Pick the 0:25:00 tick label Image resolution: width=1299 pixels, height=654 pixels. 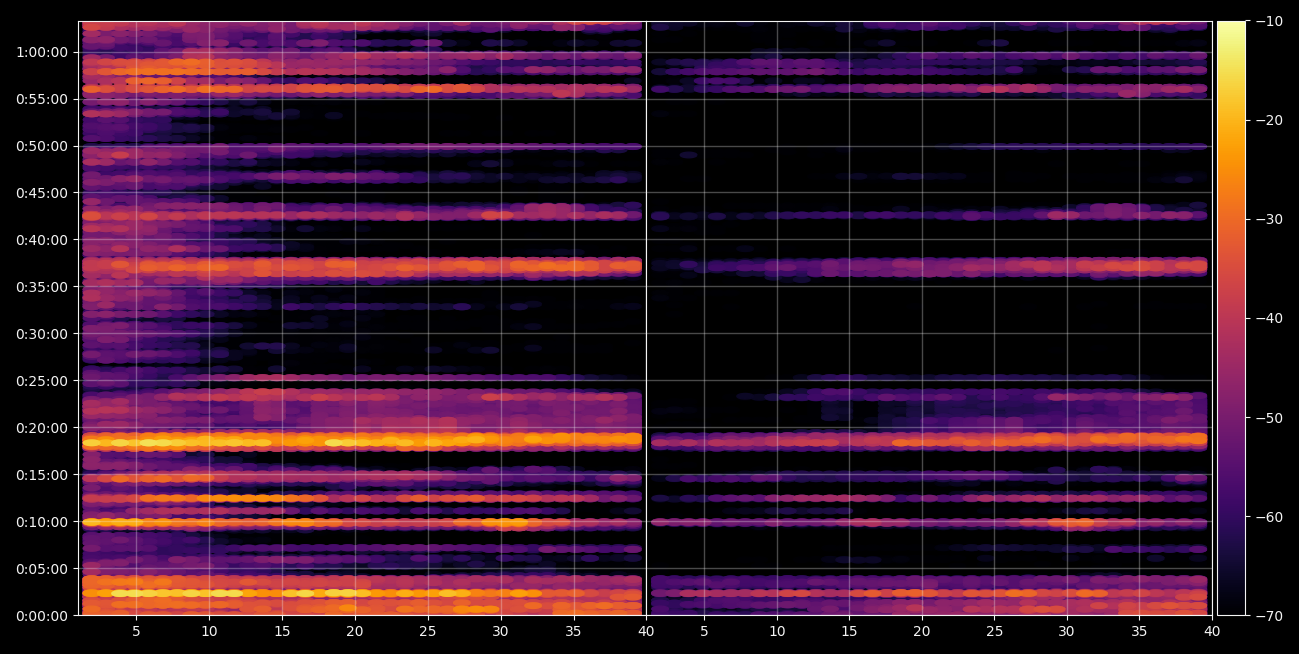pyautogui.click(x=41, y=380)
